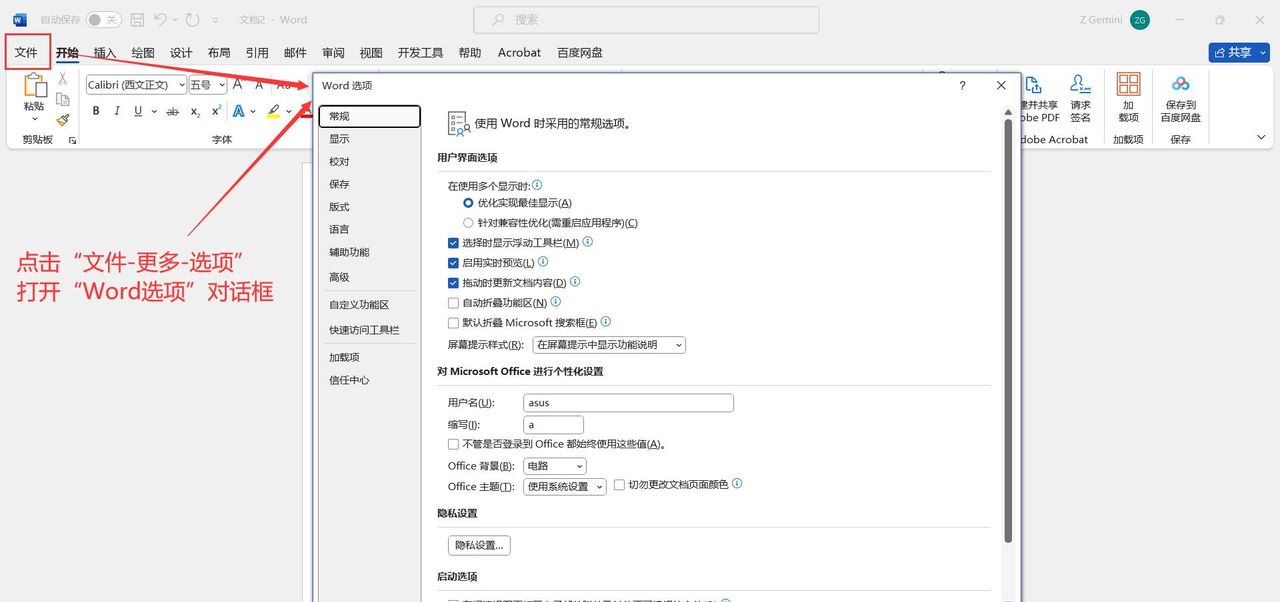The width and height of the screenshot is (1280, 602).
Task: Open the 文件 (File) menu
Action: pos(27,52)
